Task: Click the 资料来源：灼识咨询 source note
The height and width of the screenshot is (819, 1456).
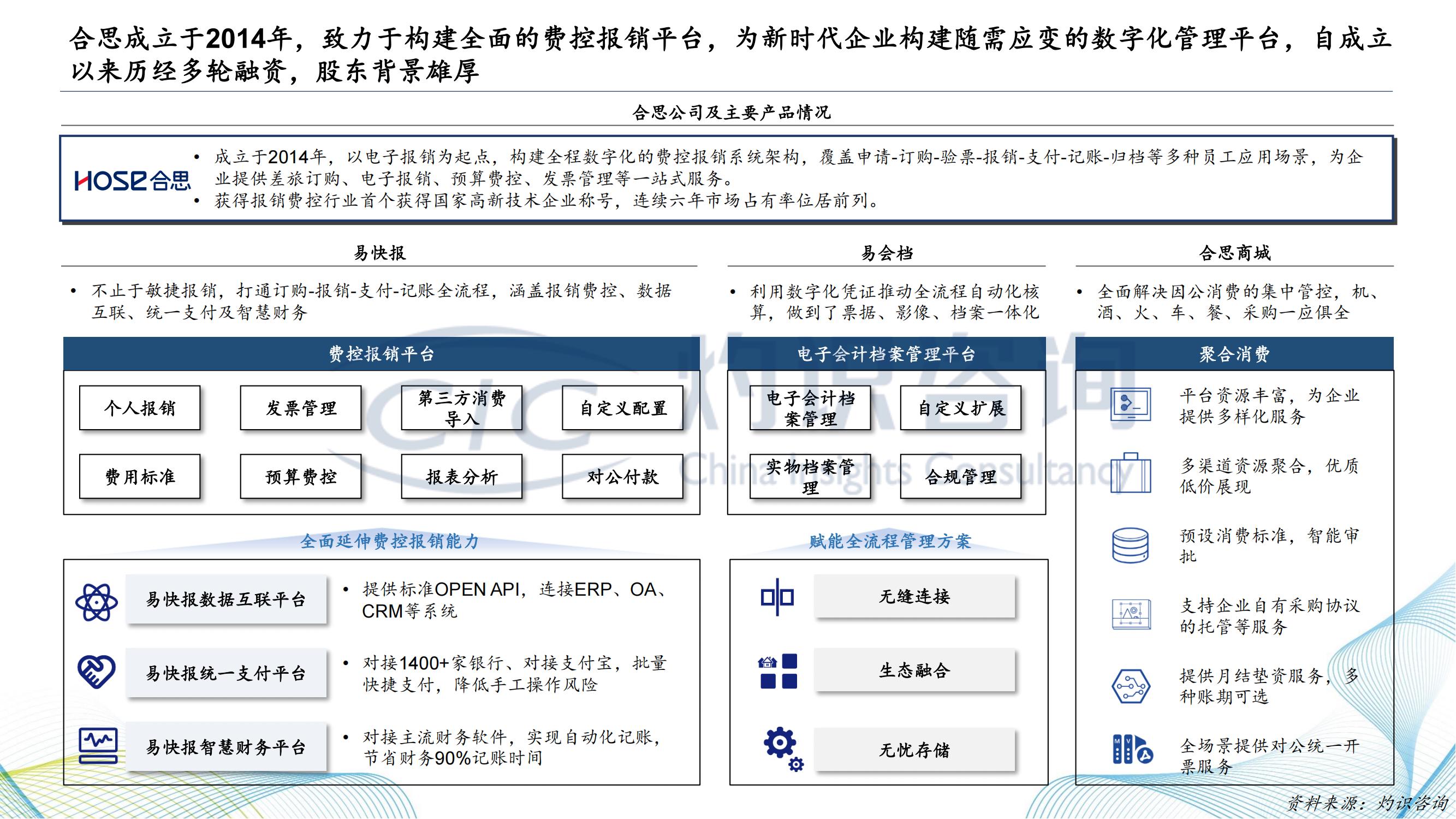Action: pyautogui.click(x=1368, y=803)
